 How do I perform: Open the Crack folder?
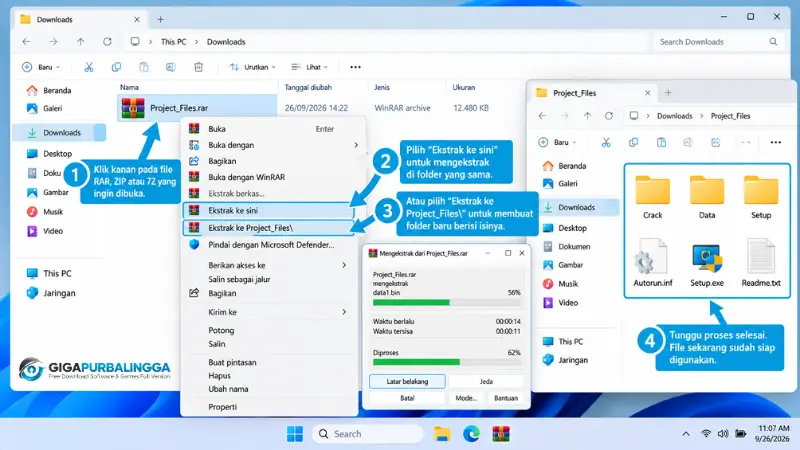(x=653, y=197)
